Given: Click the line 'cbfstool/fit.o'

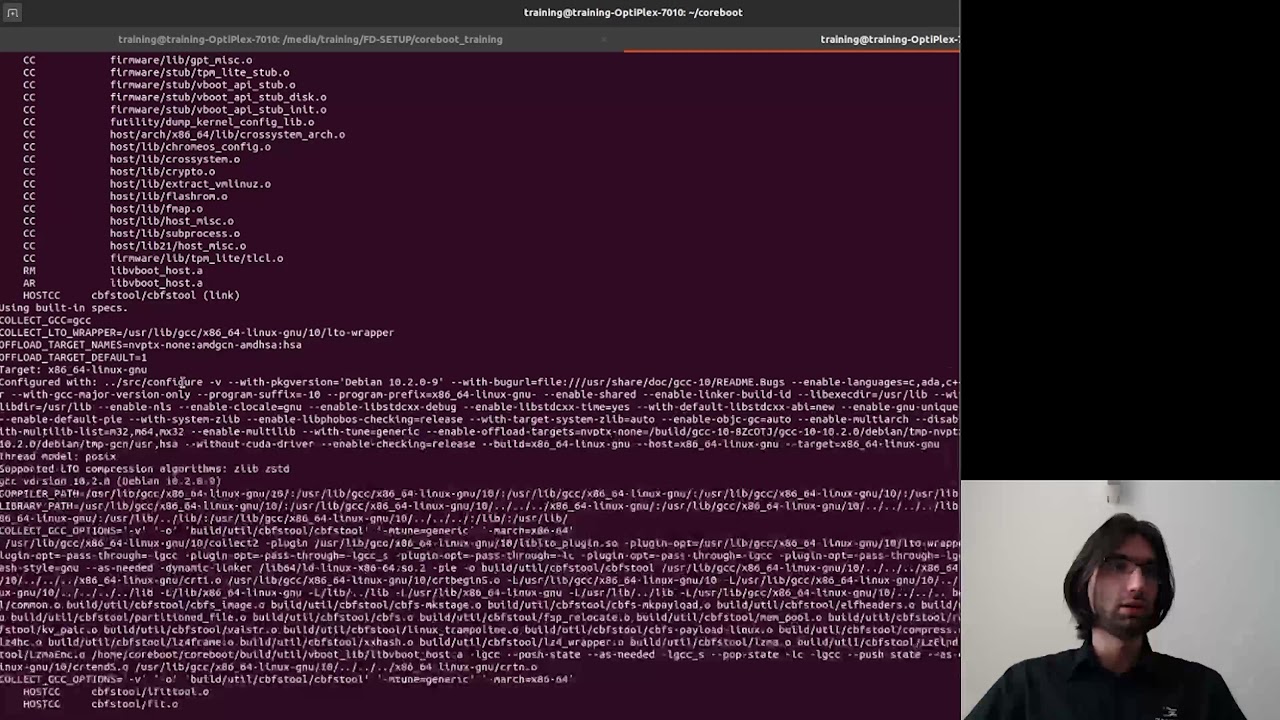Looking at the screenshot, I should tap(135, 704).
